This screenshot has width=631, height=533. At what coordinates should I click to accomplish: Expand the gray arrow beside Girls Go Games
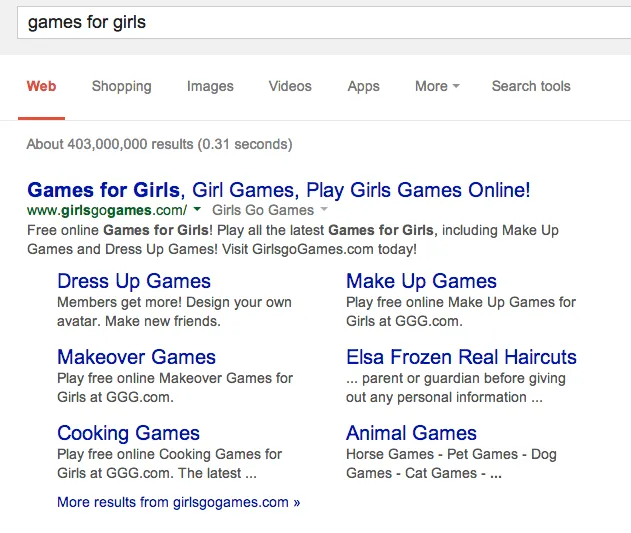point(324,209)
